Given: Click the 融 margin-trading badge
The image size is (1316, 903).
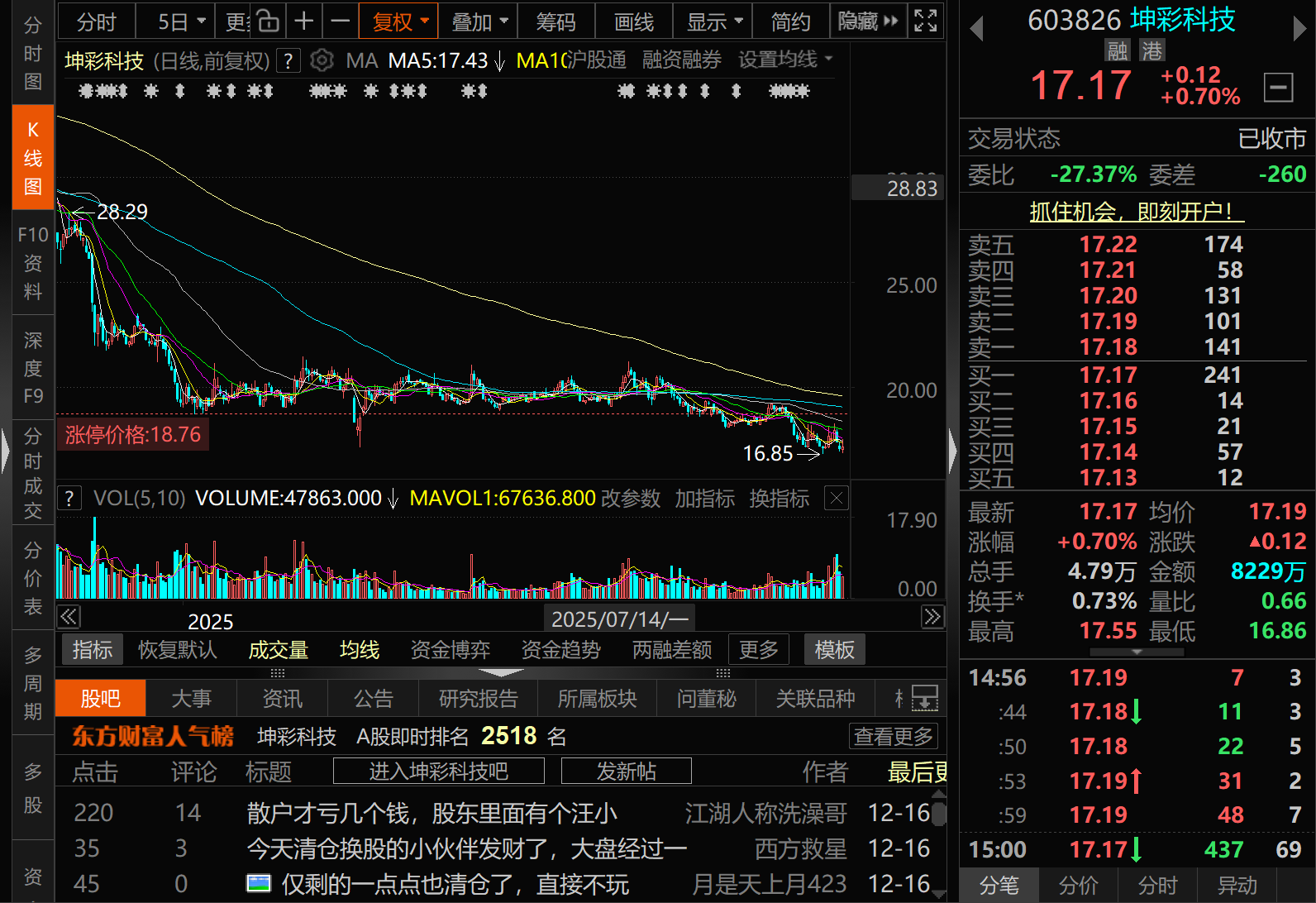Looking at the screenshot, I should click(1118, 51).
